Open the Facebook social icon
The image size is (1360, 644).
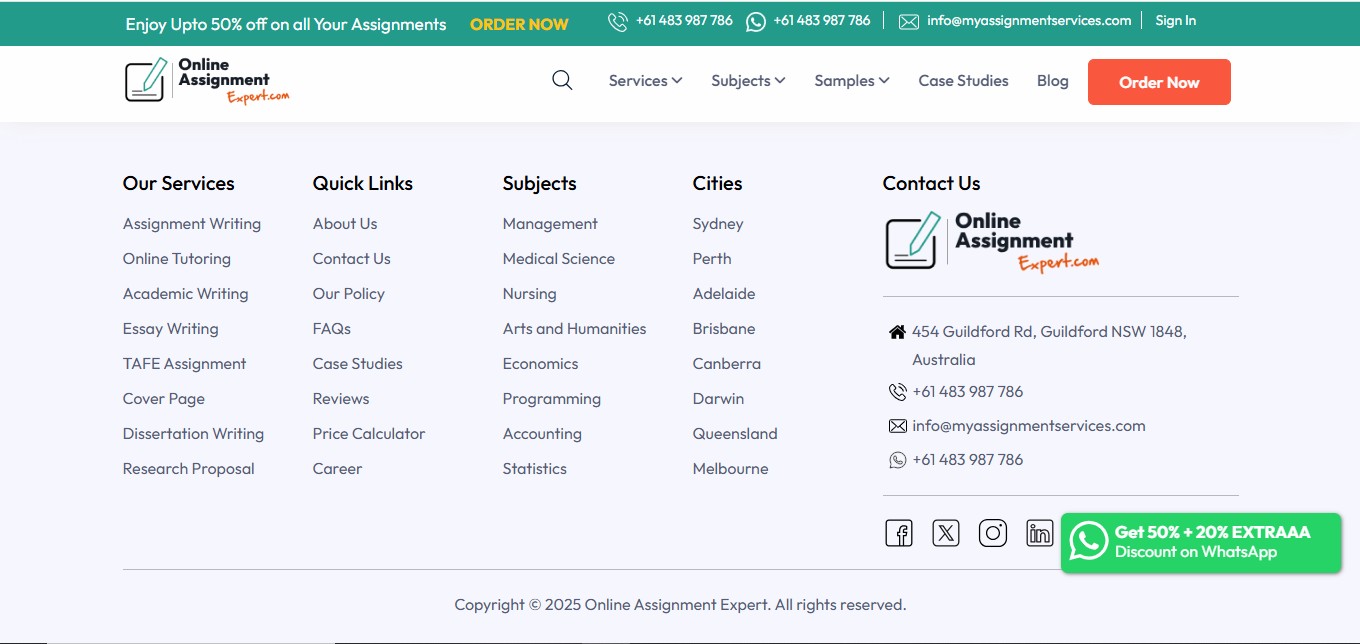pyautogui.click(x=899, y=533)
